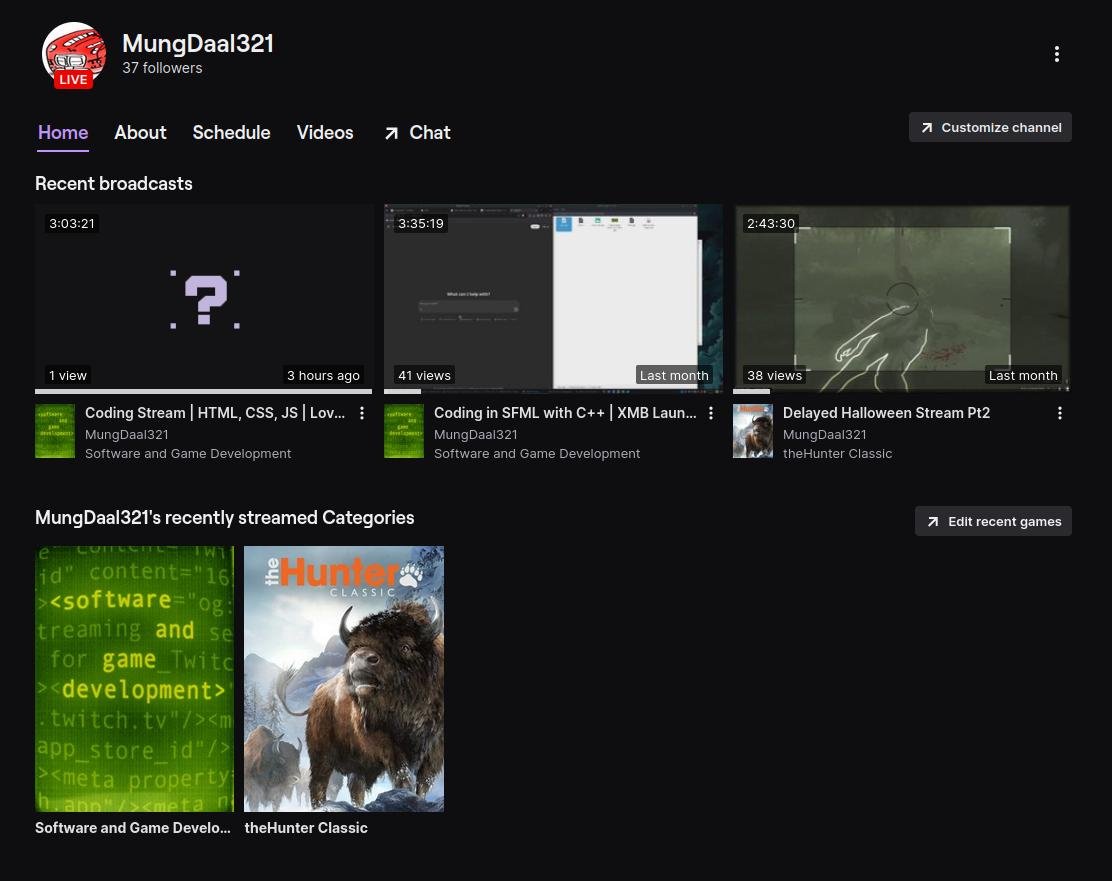Play the 3:35:19 broadcast thumbnail
The height and width of the screenshot is (881, 1112).
tap(553, 298)
